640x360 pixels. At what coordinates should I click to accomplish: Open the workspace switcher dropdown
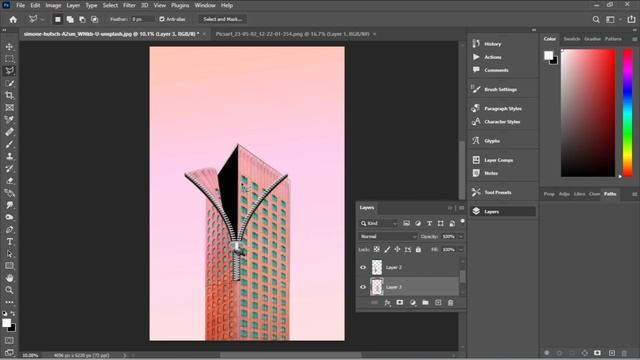pos(612,19)
